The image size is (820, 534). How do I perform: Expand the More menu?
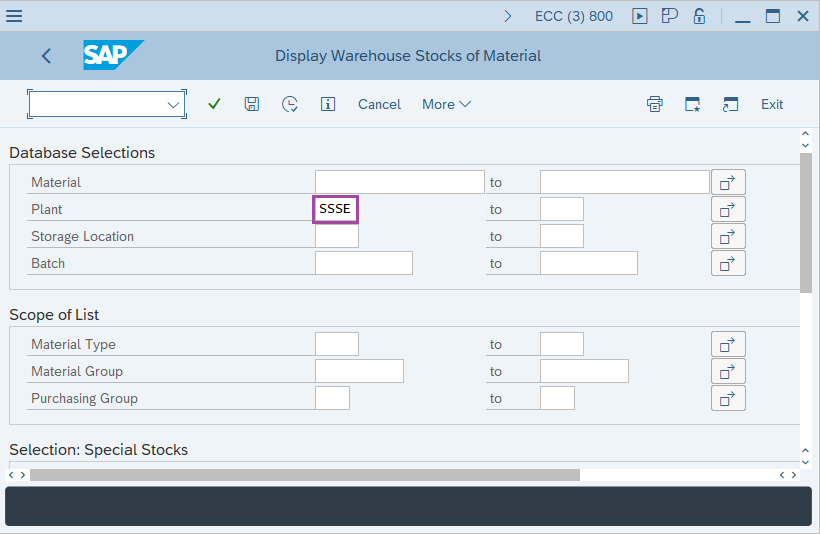[x=446, y=104]
